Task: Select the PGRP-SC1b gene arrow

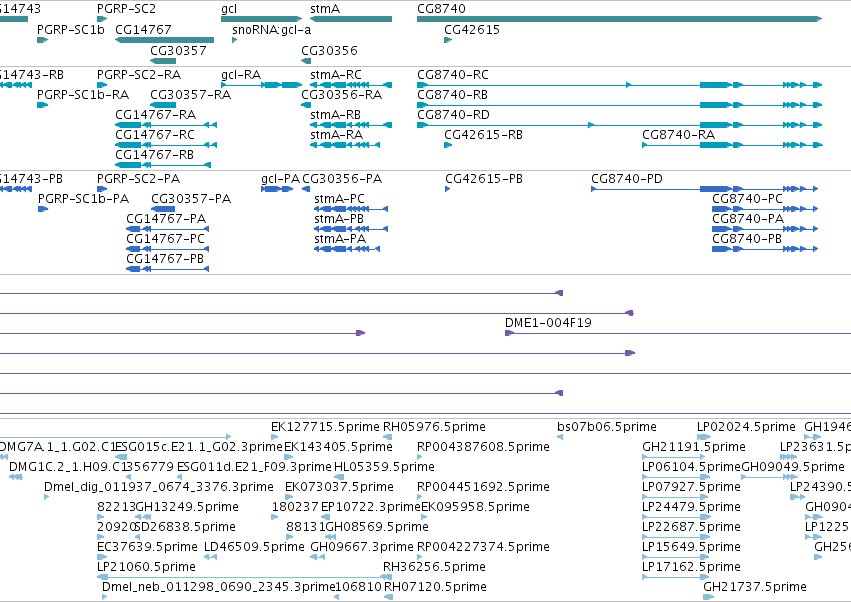Action: (x=42, y=40)
